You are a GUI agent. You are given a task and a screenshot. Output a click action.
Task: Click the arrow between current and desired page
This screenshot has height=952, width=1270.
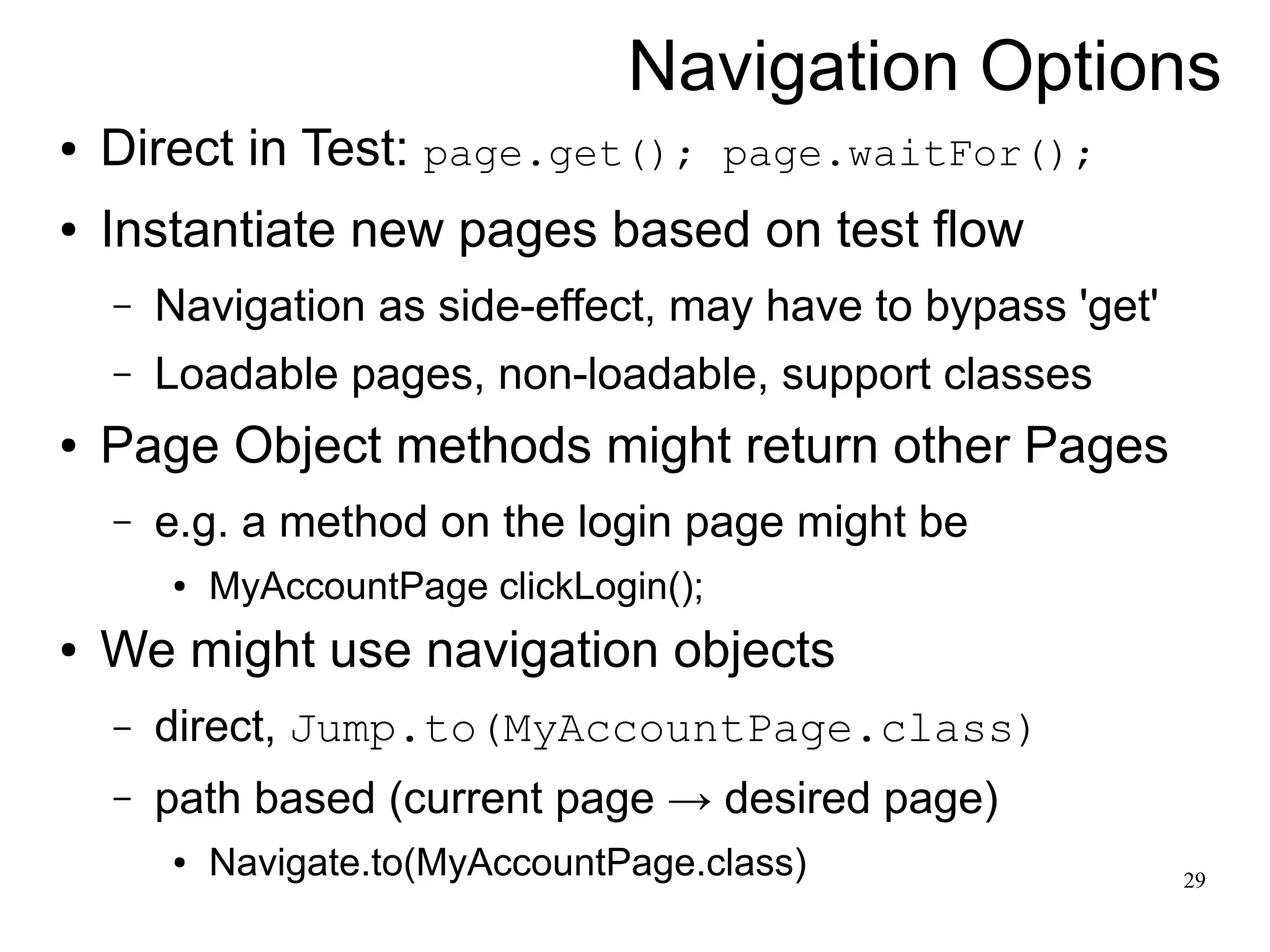pyautogui.click(x=689, y=801)
